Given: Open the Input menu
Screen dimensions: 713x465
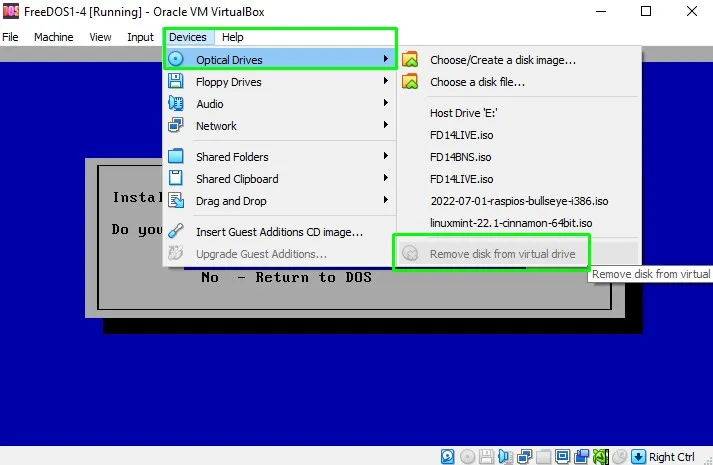Looking at the screenshot, I should point(140,37).
